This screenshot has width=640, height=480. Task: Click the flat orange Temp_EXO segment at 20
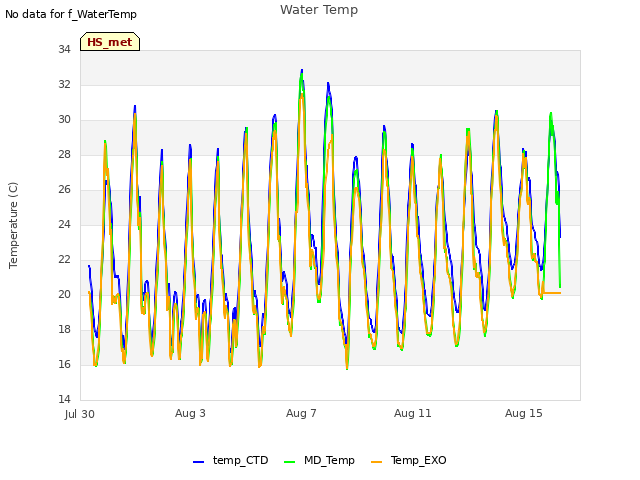[552, 293]
